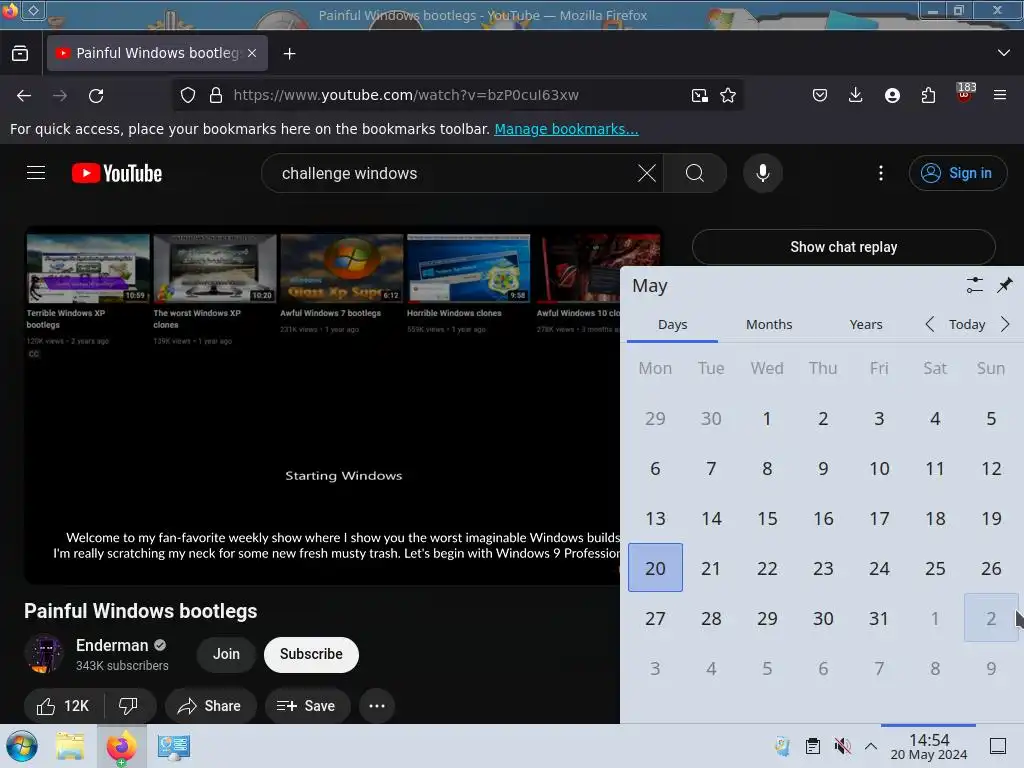The width and height of the screenshot is (1024, 768).
Task: Open a new browser tab
Action: pos(289,54)
